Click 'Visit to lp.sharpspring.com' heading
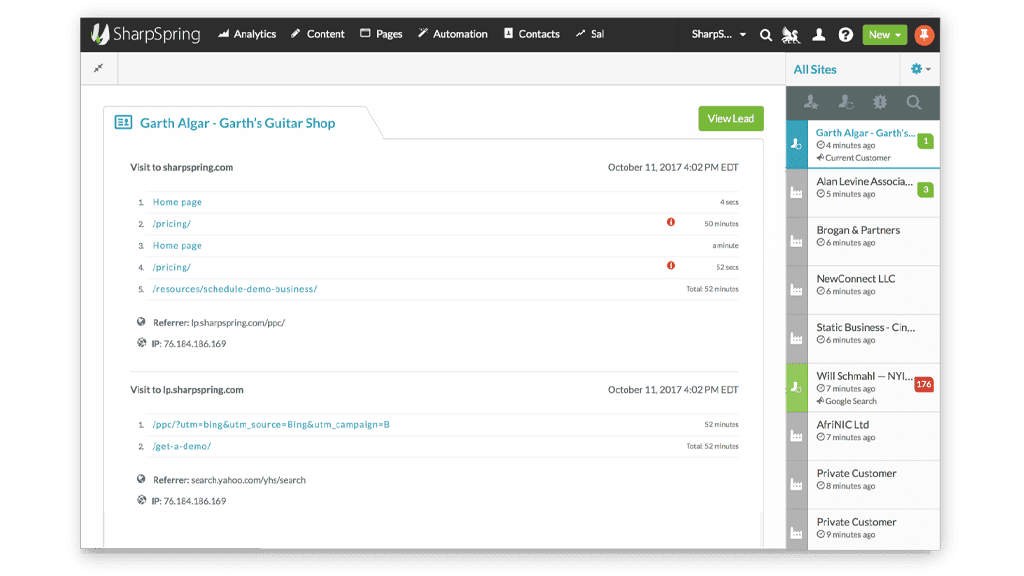This screenshot has height=576, width=1024. tap(187, 390)
